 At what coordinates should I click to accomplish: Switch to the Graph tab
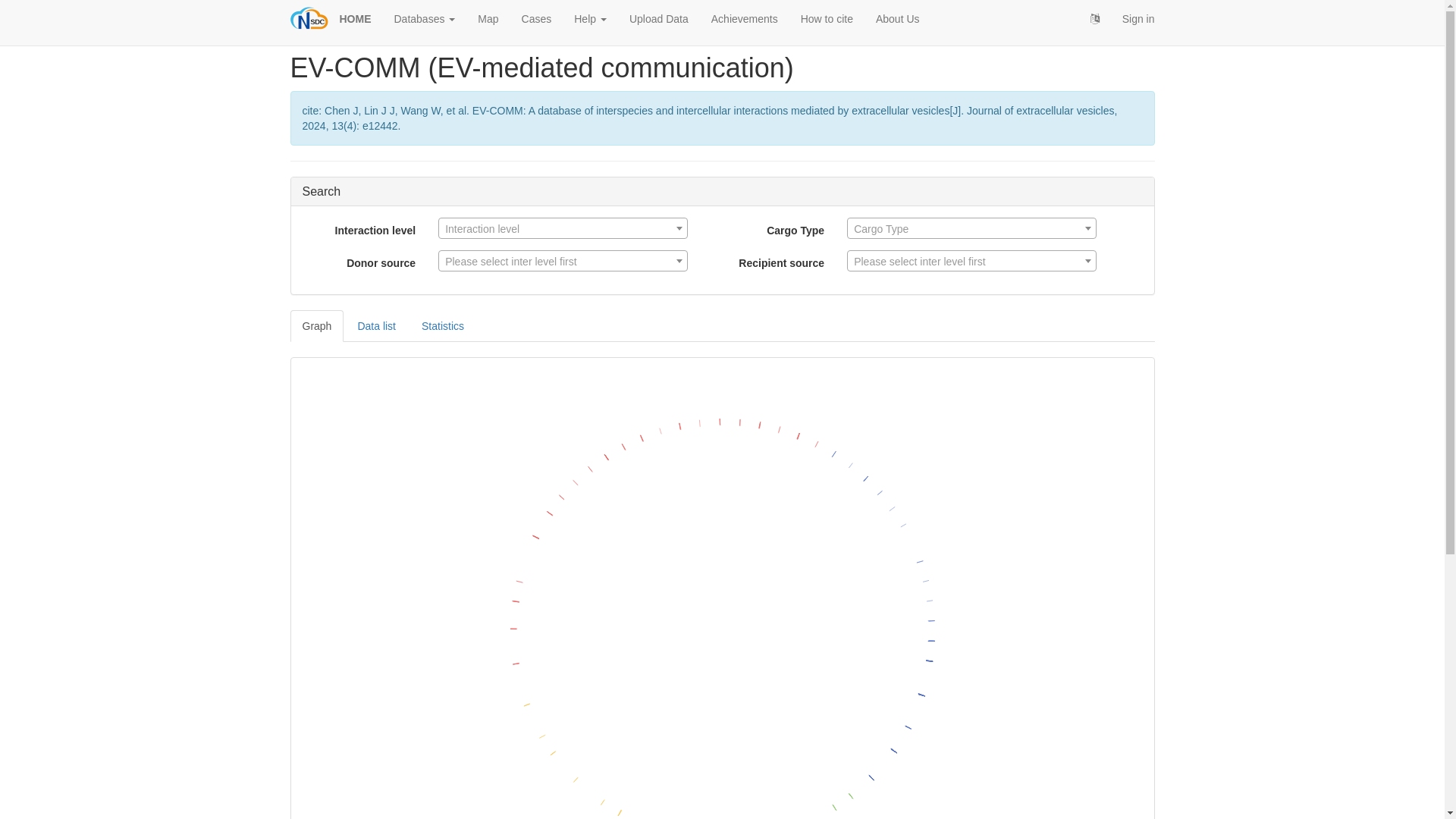[317, 326]
